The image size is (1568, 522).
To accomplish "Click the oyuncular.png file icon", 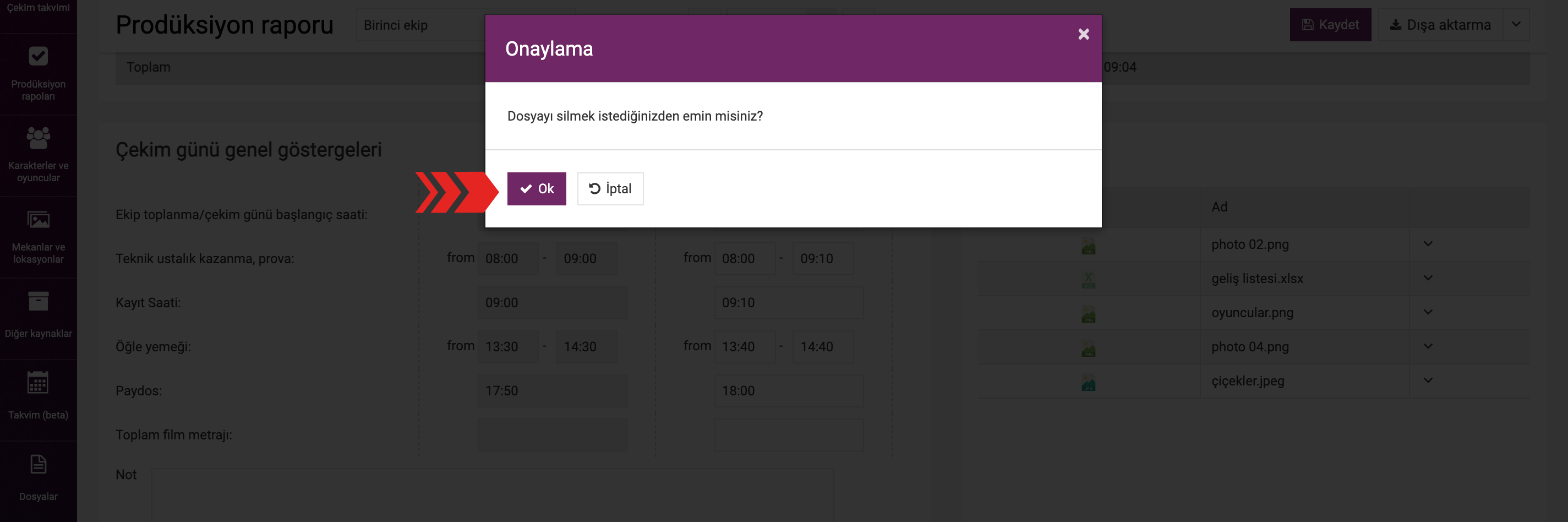I will 1088,314.
